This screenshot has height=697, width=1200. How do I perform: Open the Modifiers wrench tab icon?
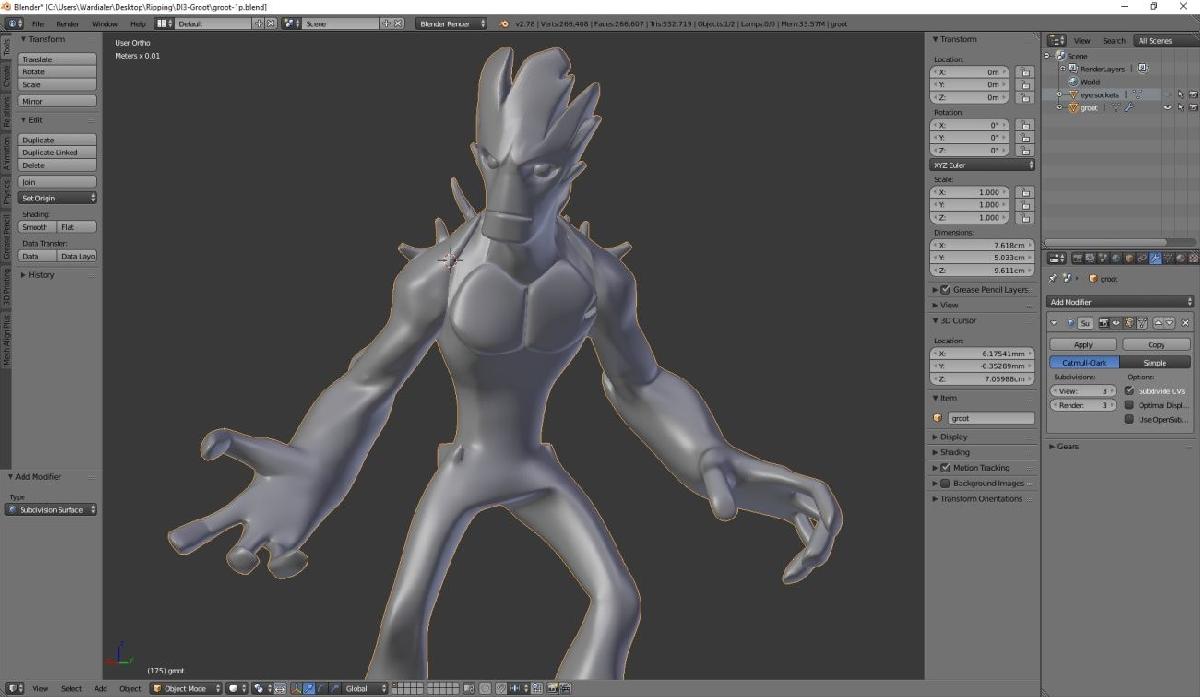coord(1155,258)
